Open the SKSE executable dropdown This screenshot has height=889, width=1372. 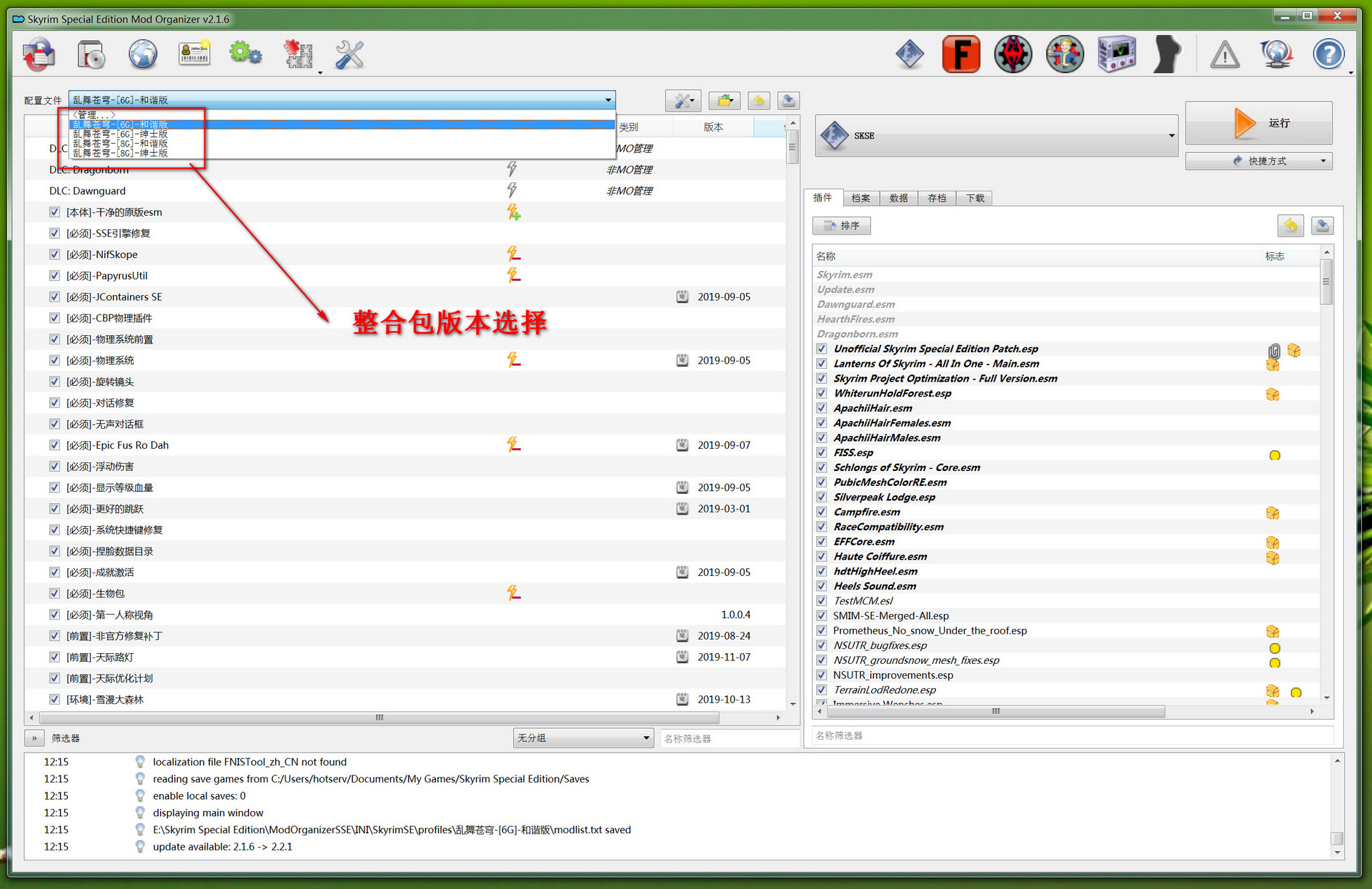(996, 135)
